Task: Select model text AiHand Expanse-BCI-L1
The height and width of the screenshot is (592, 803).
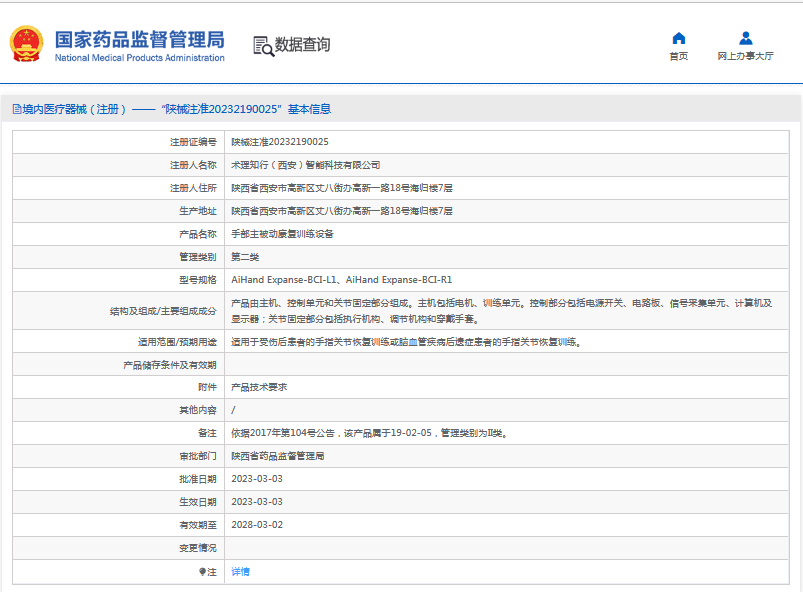Action: coord(284,280)
